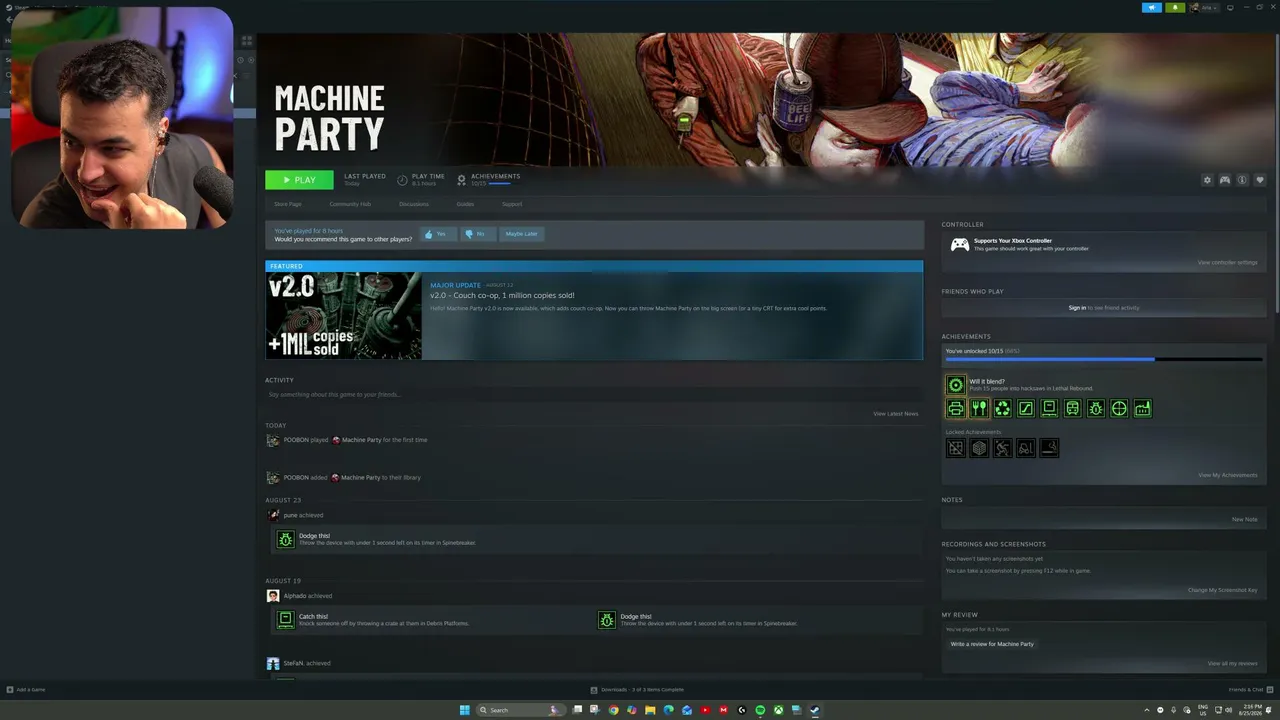Open the 'Will it blend?' sawblade achievement icon
Viewport: 1280px width, 720px height.
[x=956, y=385]
